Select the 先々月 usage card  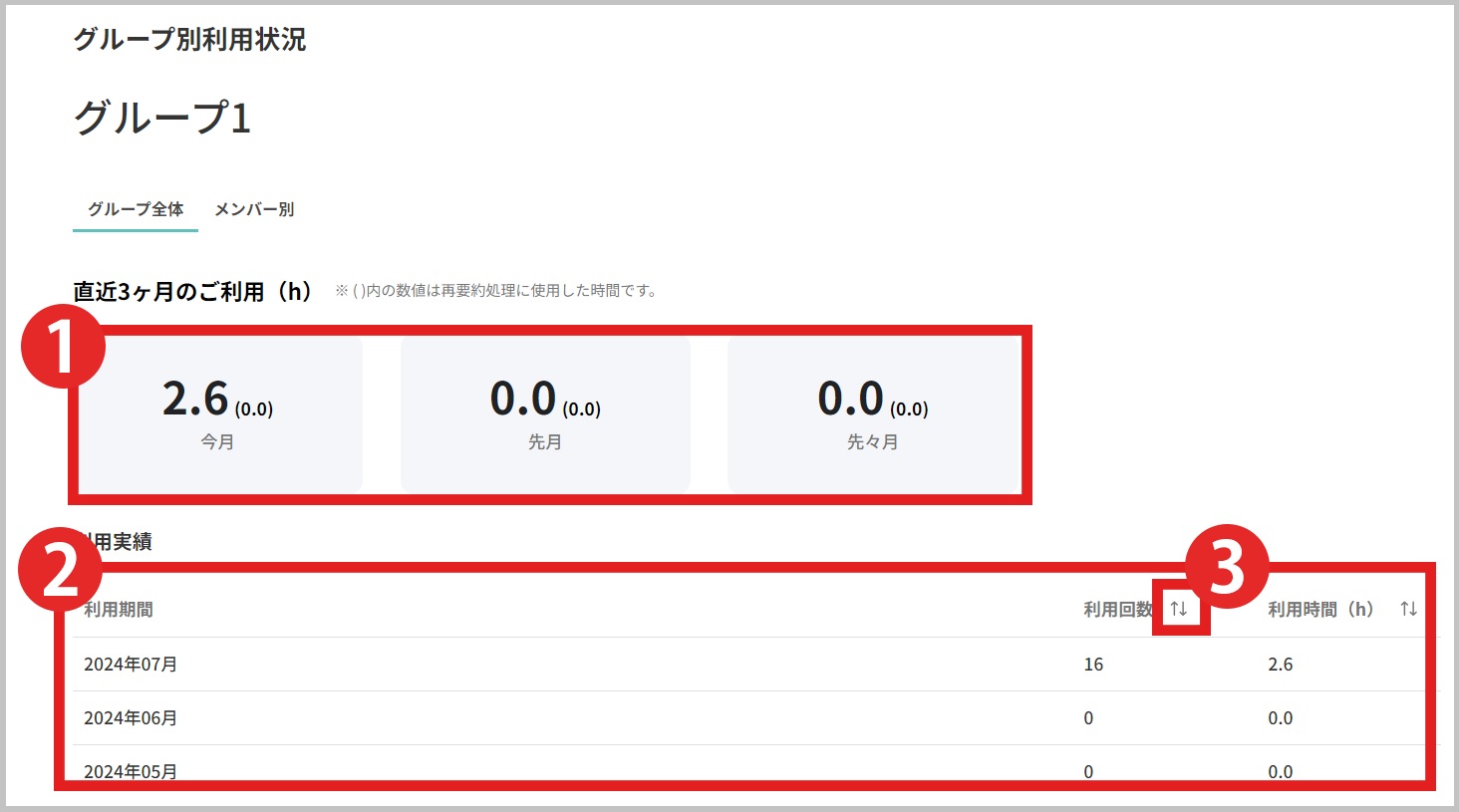[873, 413]
